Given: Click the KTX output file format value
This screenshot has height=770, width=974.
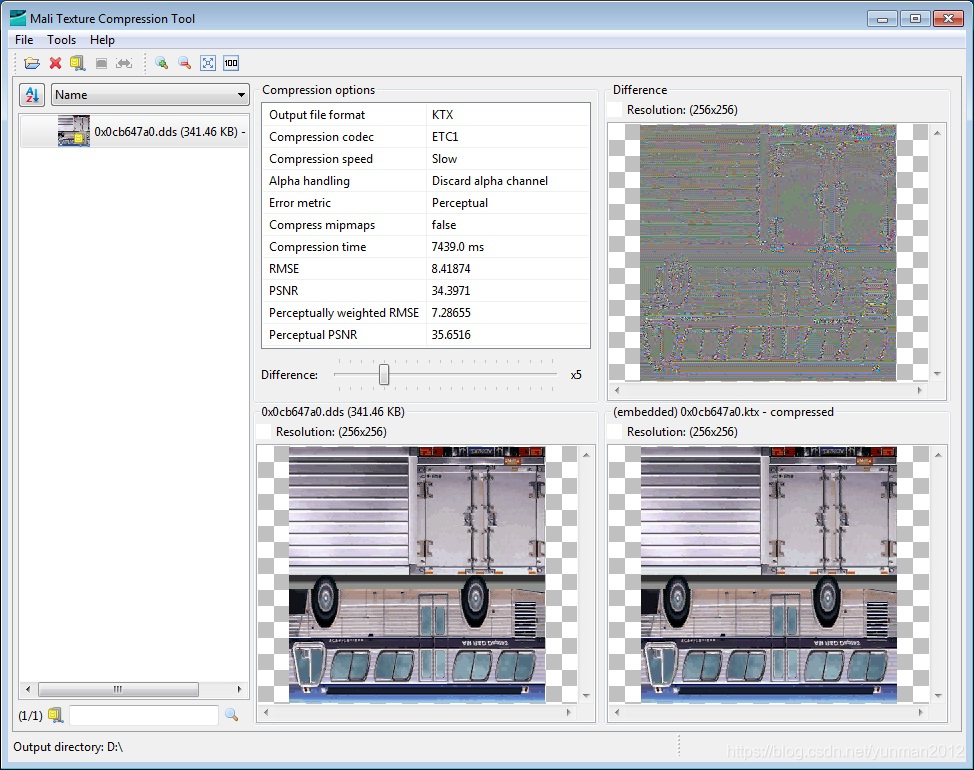Looking at the screenshot, I should [x=442, y=115].
